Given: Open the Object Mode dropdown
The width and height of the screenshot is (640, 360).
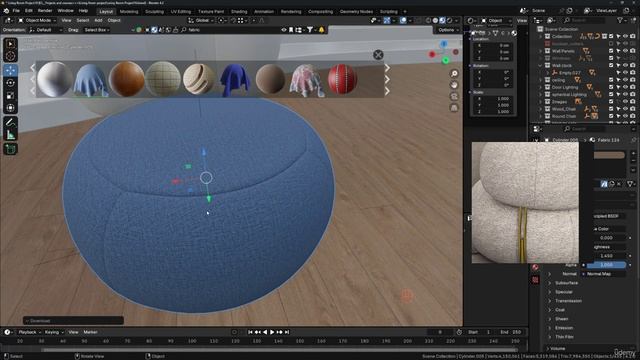Looking at the screenshot, I should tap(37, 20).
